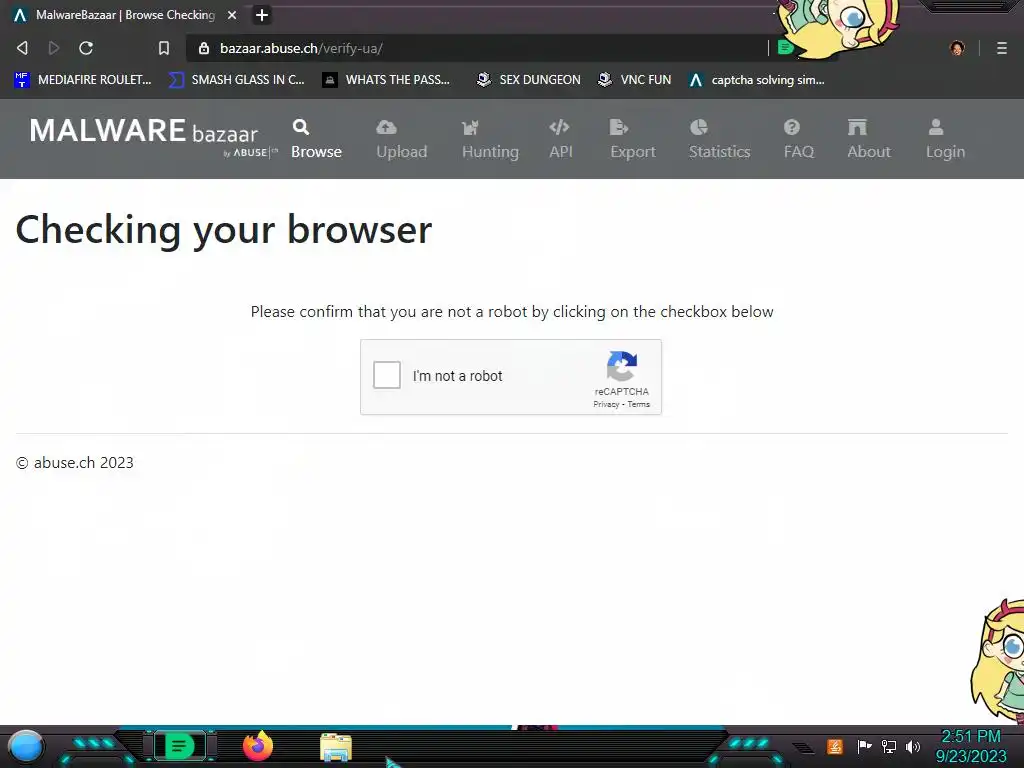
Task: Click the "© abuse.ch 2023" footer text
Action: tap(74, 462)
